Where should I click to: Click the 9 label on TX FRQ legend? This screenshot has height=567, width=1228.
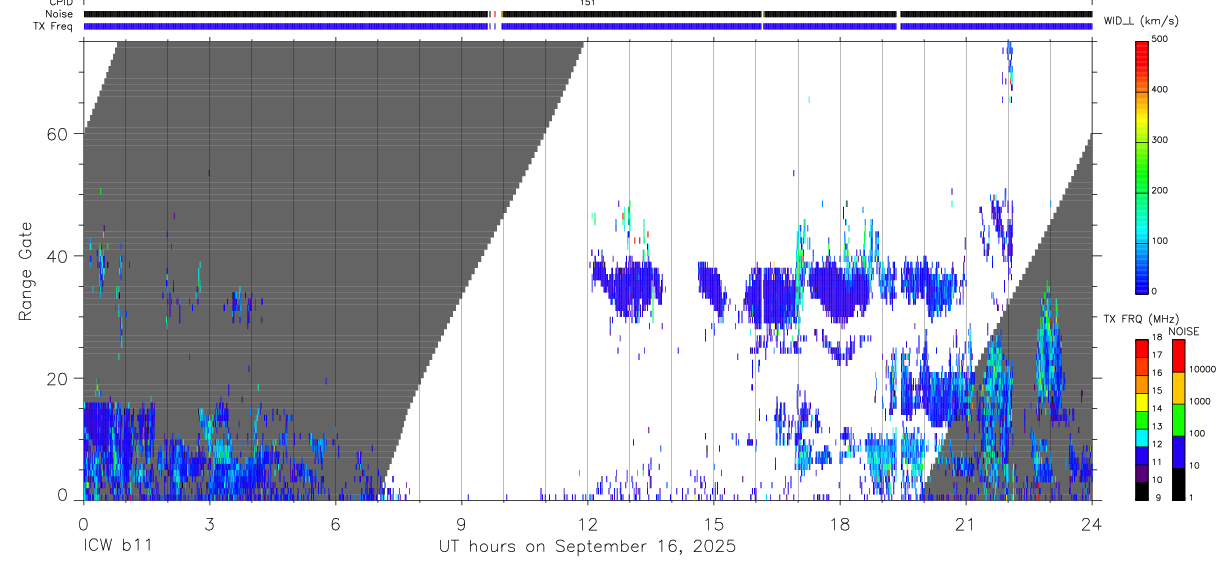click(x=1157, y=497)
